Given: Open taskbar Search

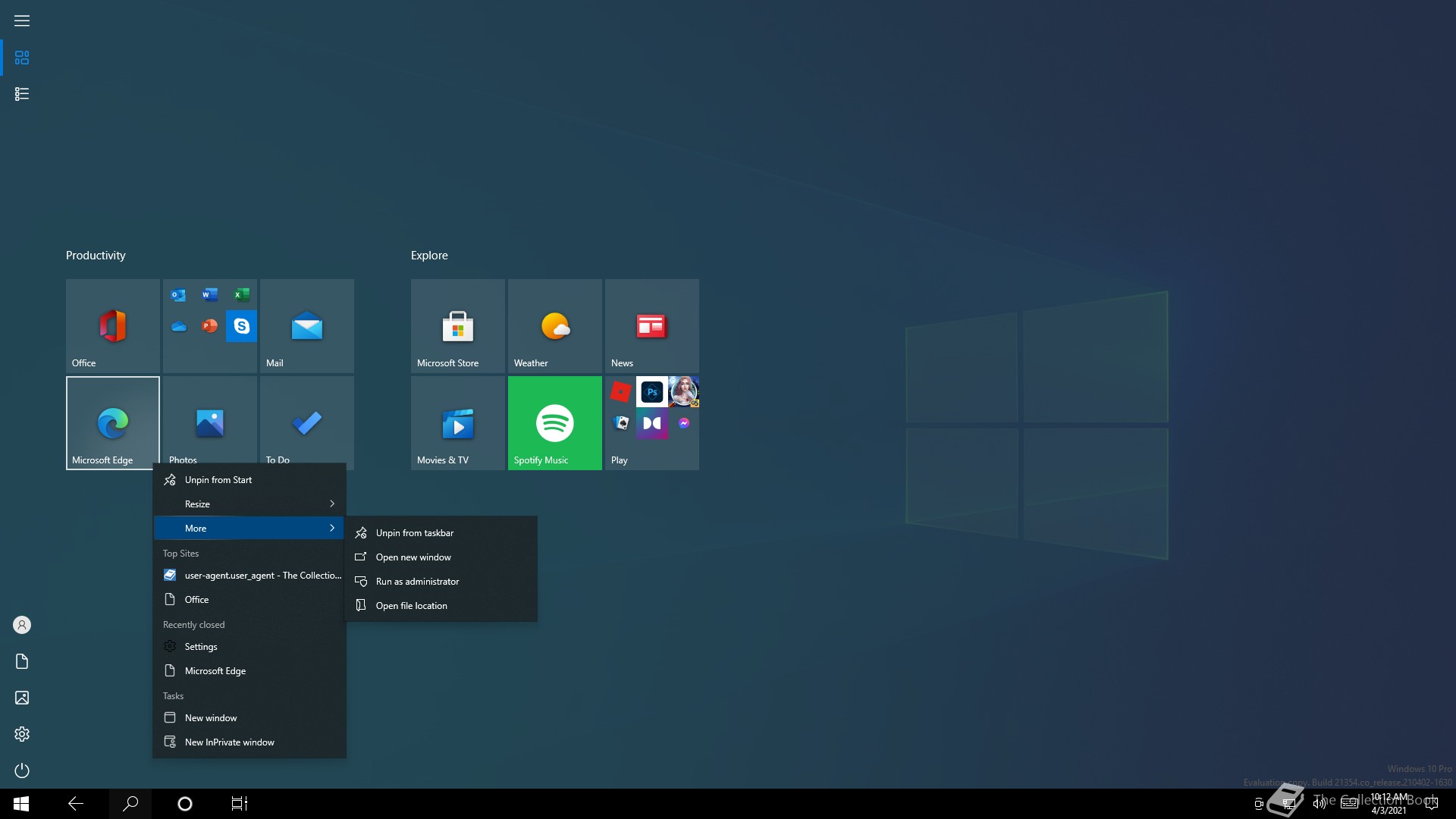Looking at the screenshot, I should 130,804.
